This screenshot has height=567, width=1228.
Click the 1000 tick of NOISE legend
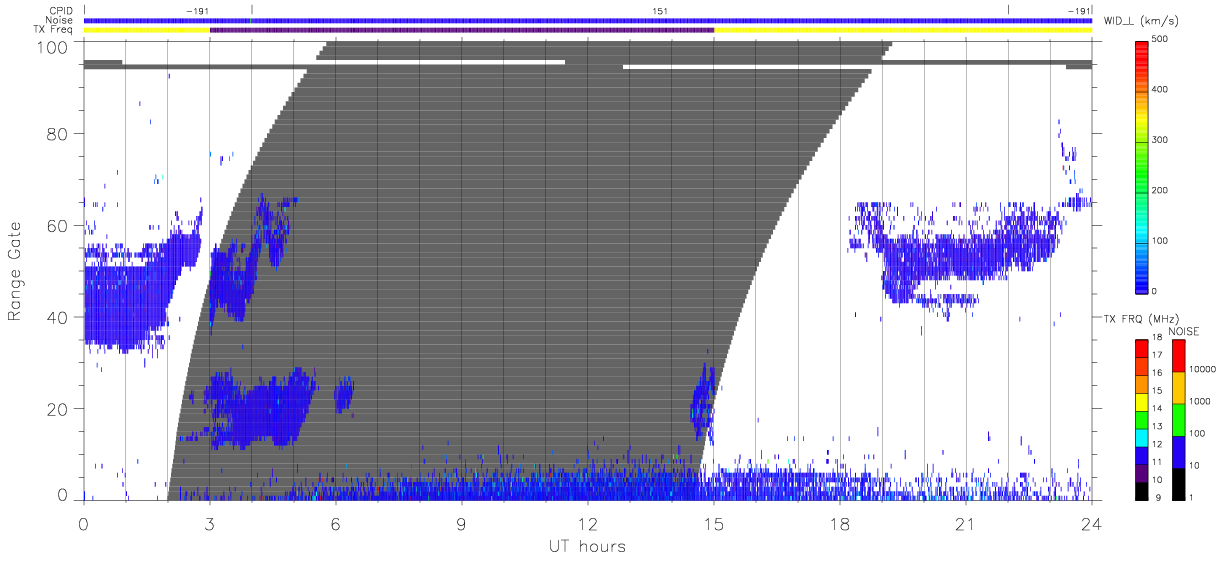click(1198, 402)
